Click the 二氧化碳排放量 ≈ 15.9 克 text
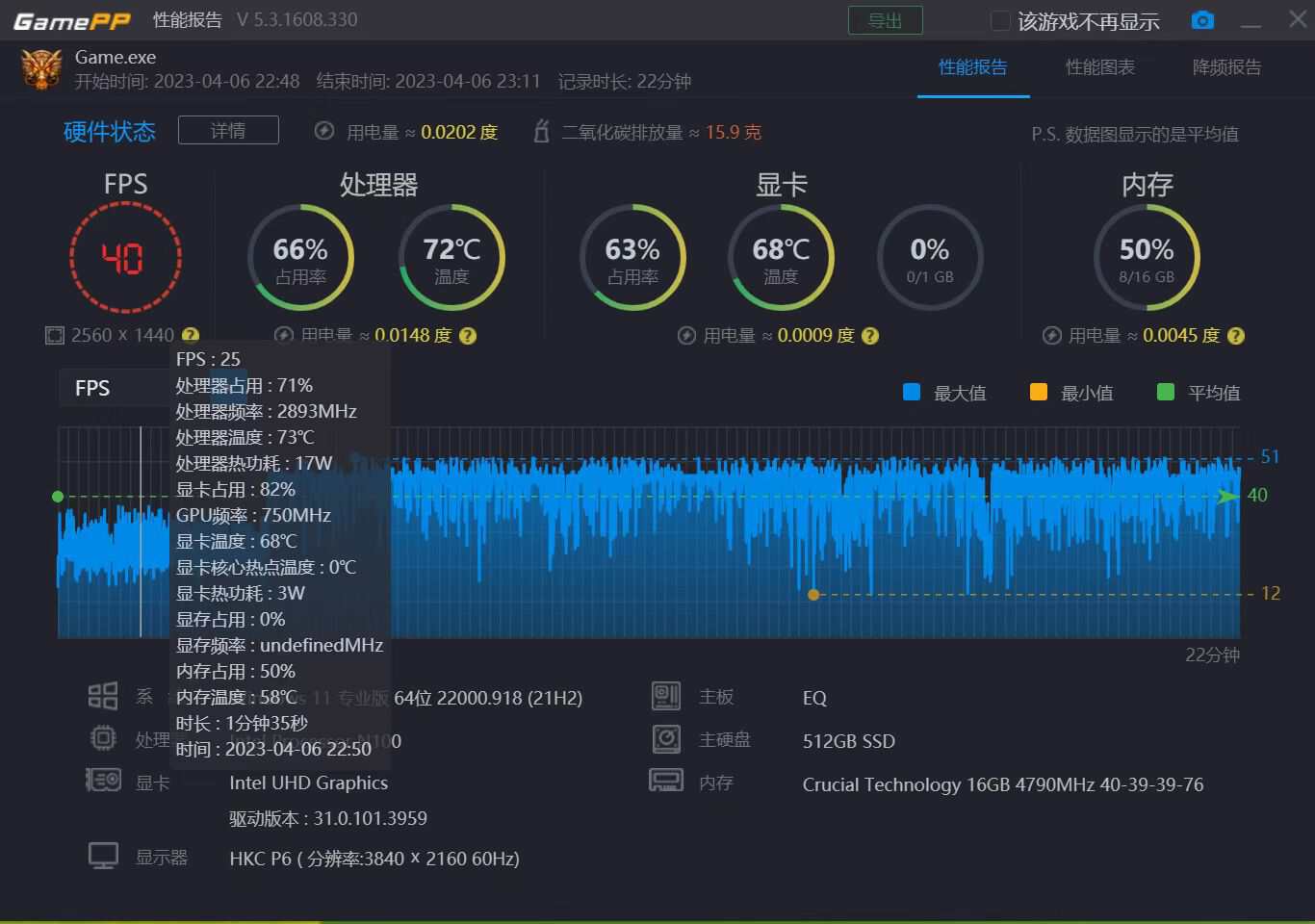 coord(661,132)
